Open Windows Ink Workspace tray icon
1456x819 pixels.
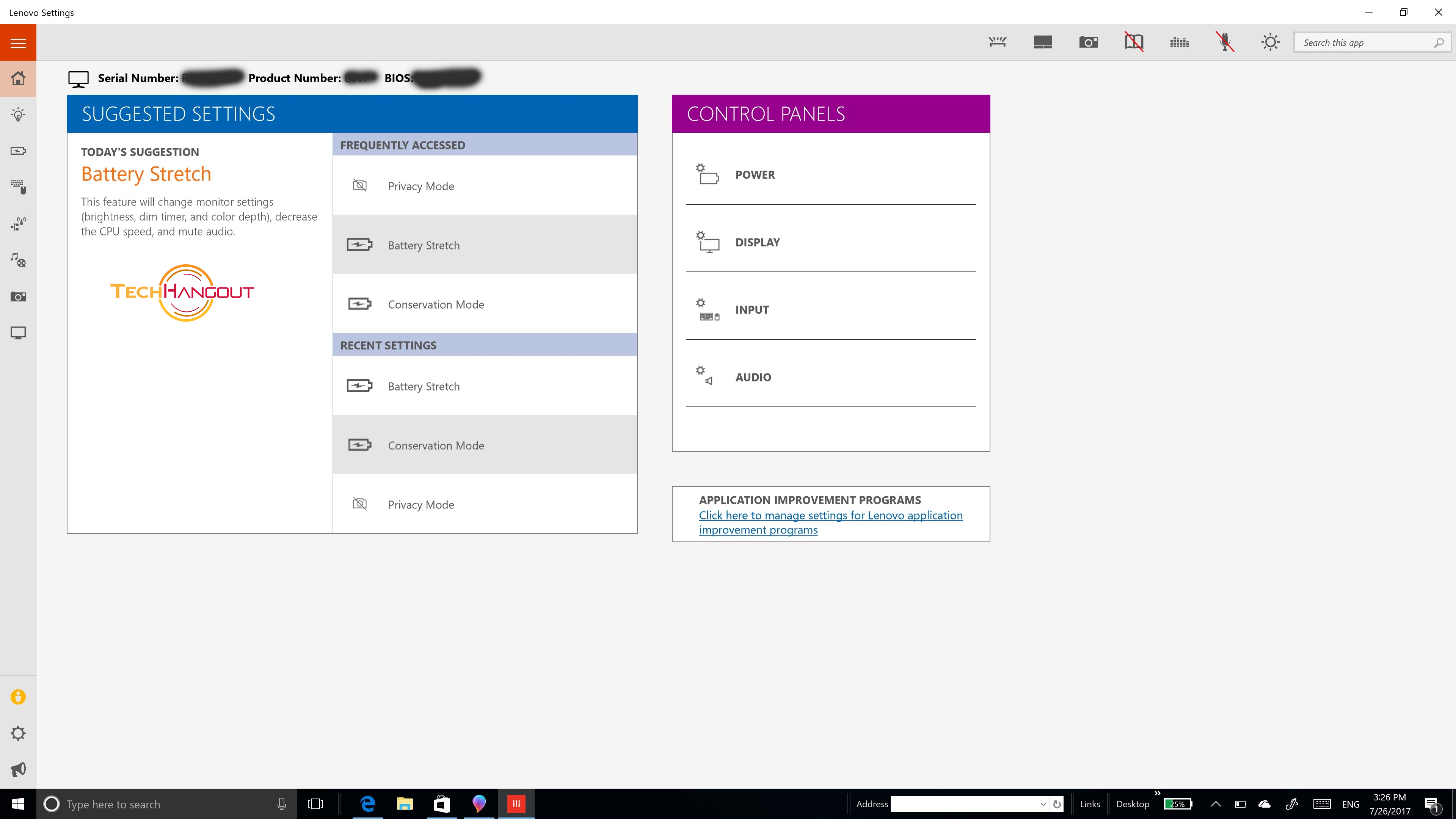tap(1291, 804)
